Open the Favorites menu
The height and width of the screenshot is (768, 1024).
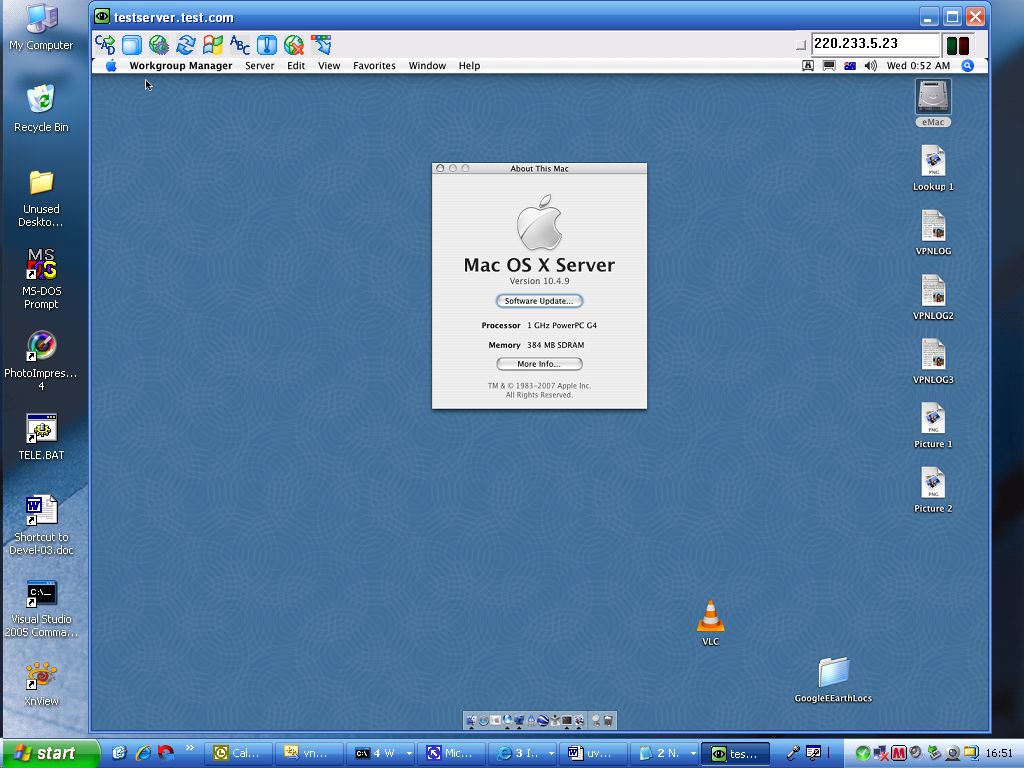point(374,66)
